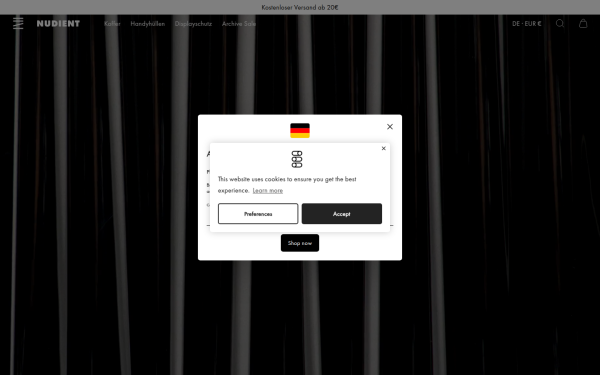Open the Displayschutz menu item

pos(193,24)
